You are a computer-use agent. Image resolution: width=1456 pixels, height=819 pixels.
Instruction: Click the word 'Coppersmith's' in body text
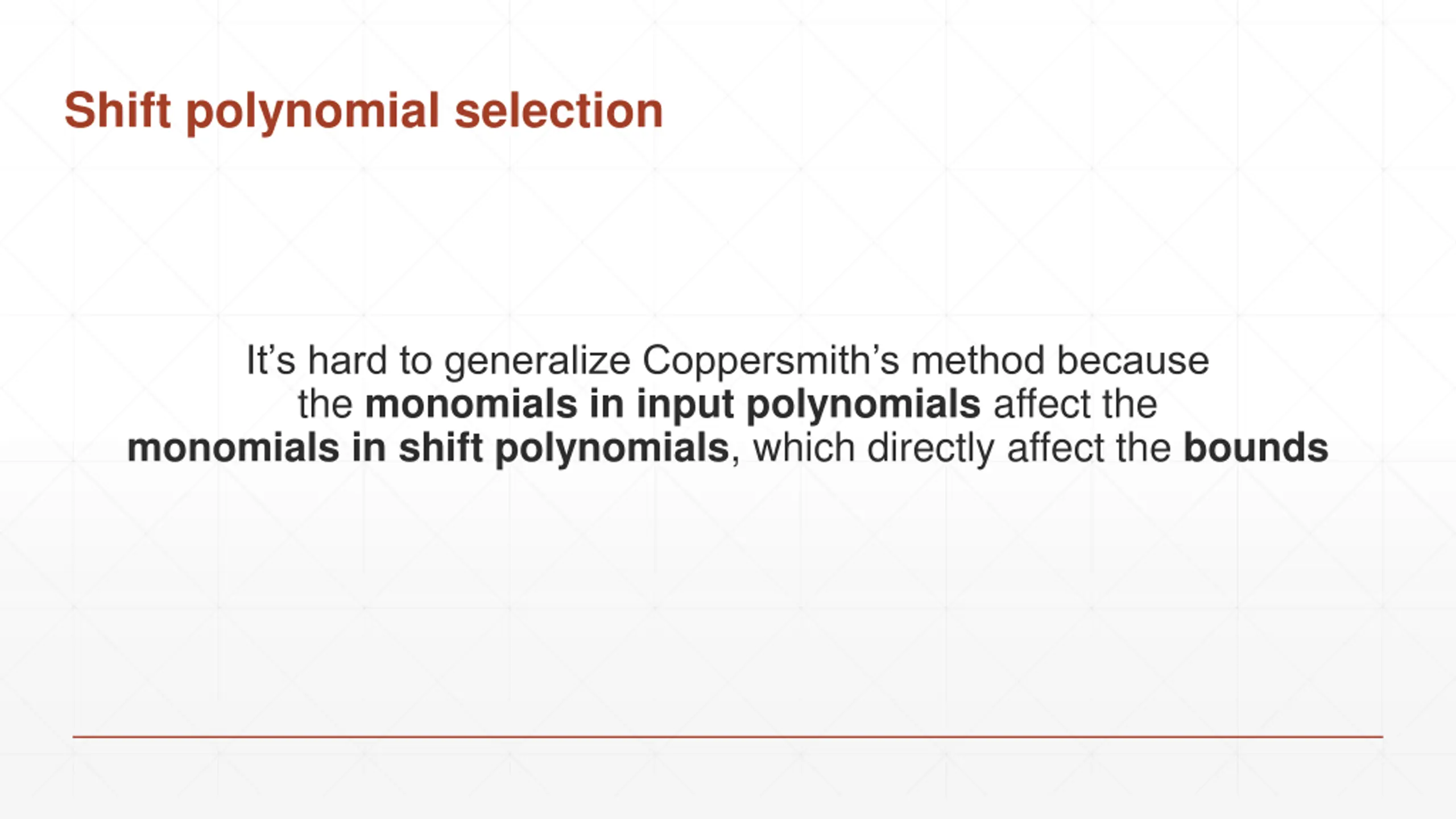click(x=771, y=361)
